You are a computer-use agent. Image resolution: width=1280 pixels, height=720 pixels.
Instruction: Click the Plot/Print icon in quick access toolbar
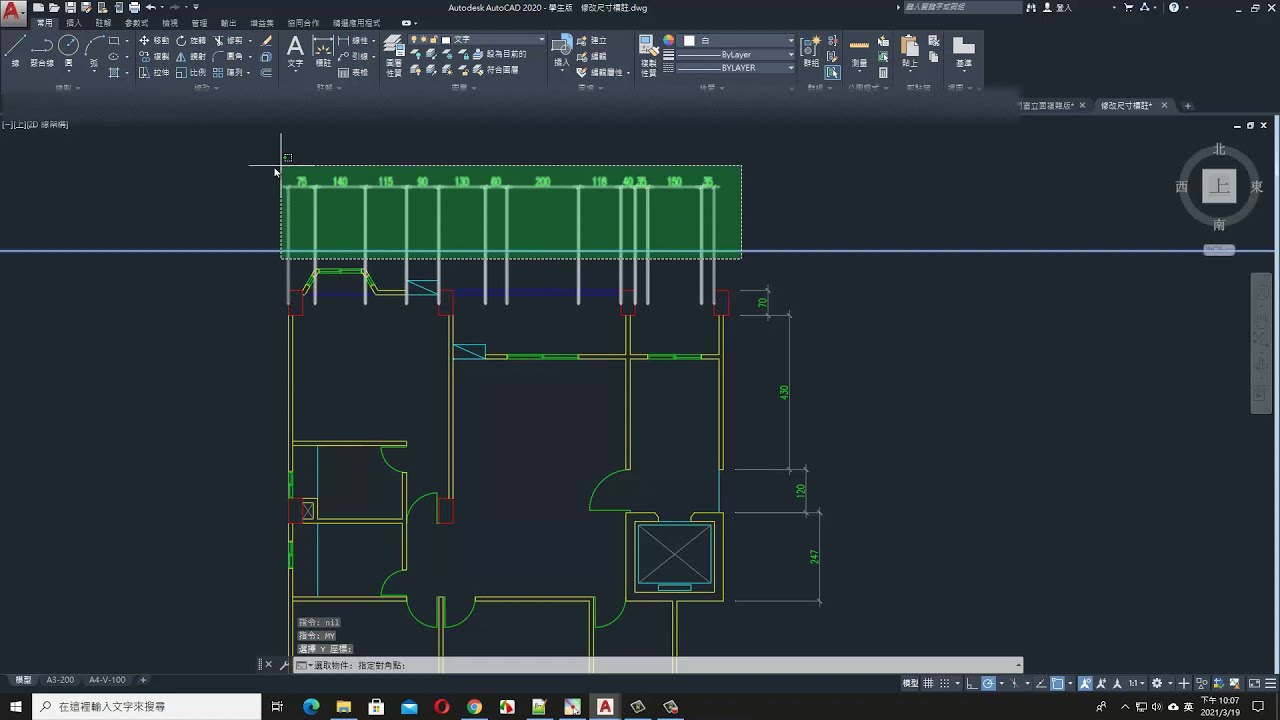pyautogui.click(x=134, y=7)
